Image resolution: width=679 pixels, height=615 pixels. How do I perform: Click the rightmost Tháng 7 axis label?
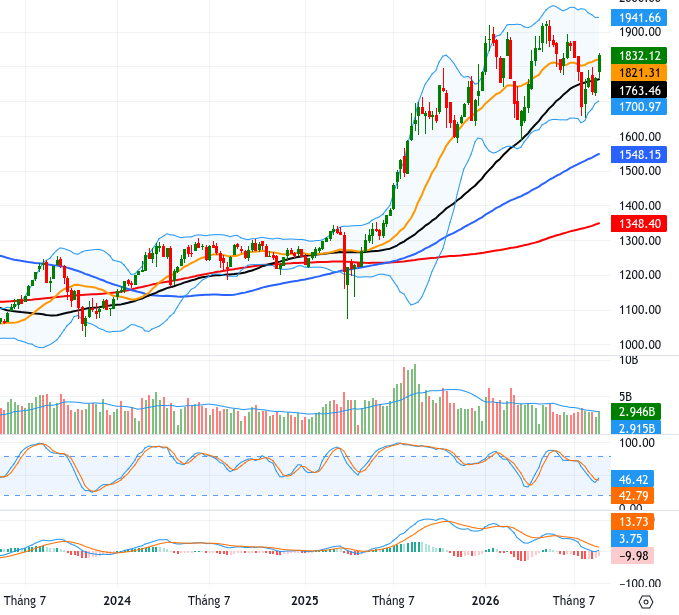pyautogui.click(x=574, y=601)
